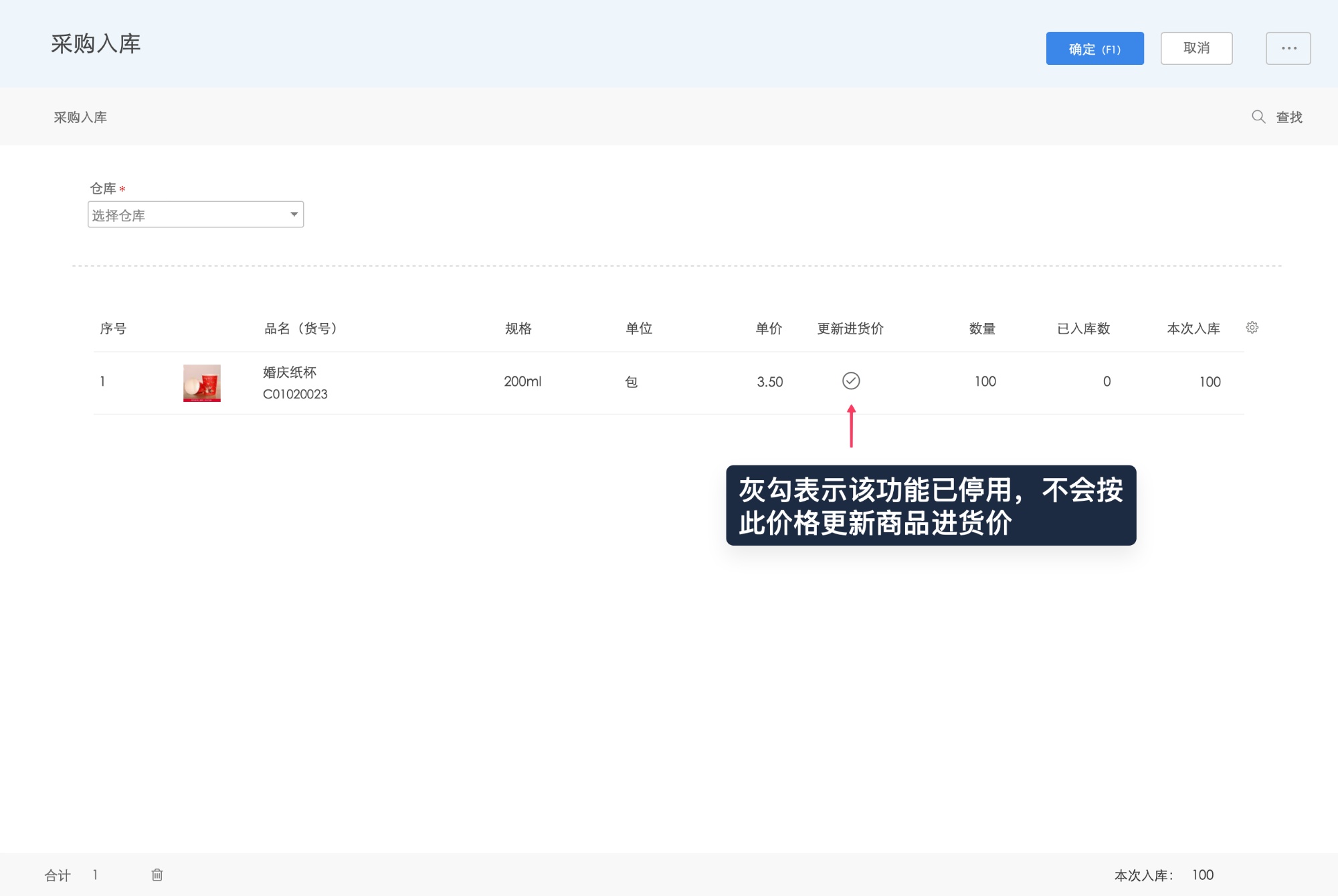Viewport: 1338px width, 896px height.
Task: Click the 确定 (F1) confirm button
Action: (x=1094, y=48)
